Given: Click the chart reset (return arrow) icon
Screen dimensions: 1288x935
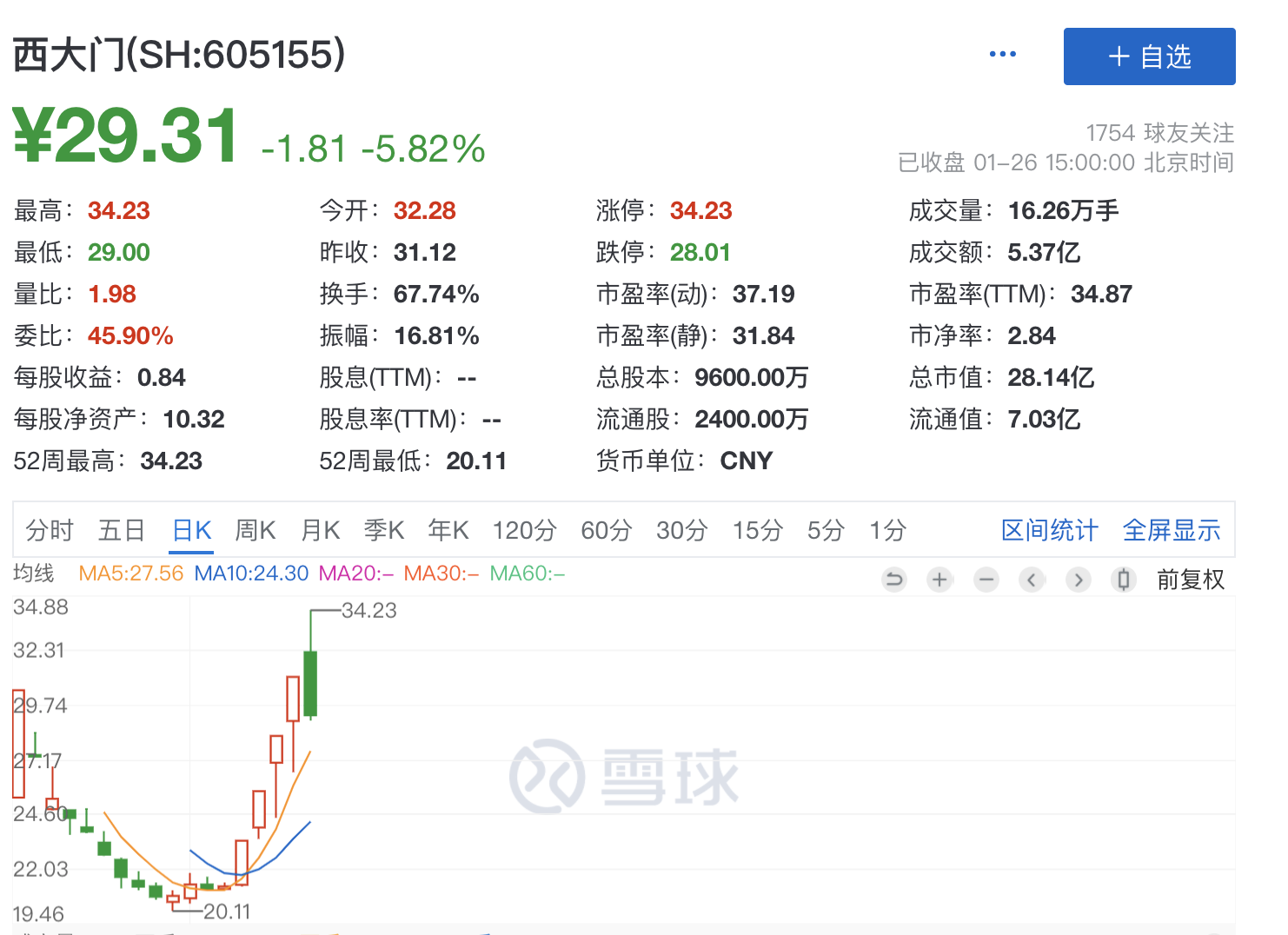Looking at the screenshot, I should pyautogui.click(x=893, y=580).
